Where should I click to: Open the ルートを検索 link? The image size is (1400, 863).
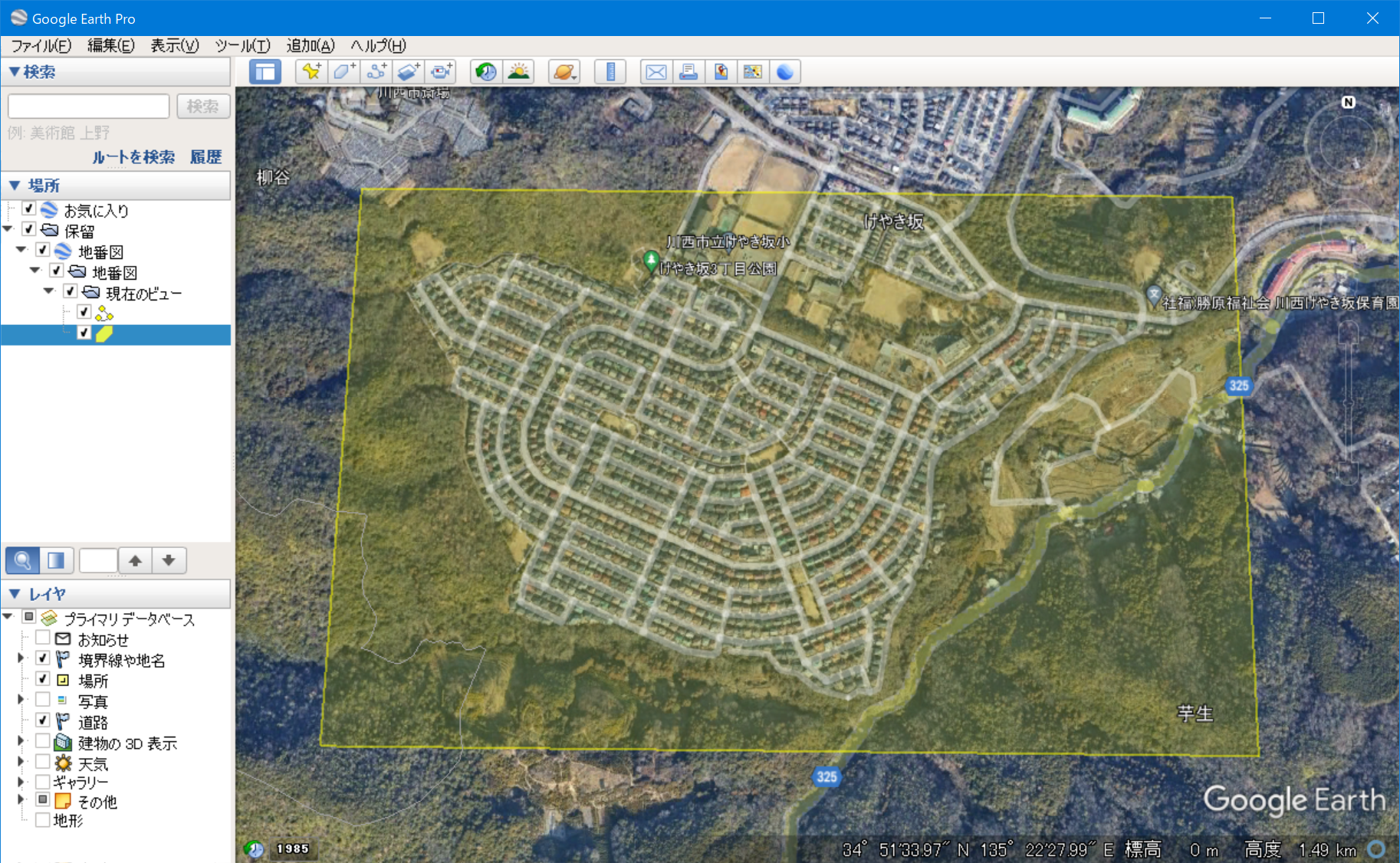click(133, 157)
